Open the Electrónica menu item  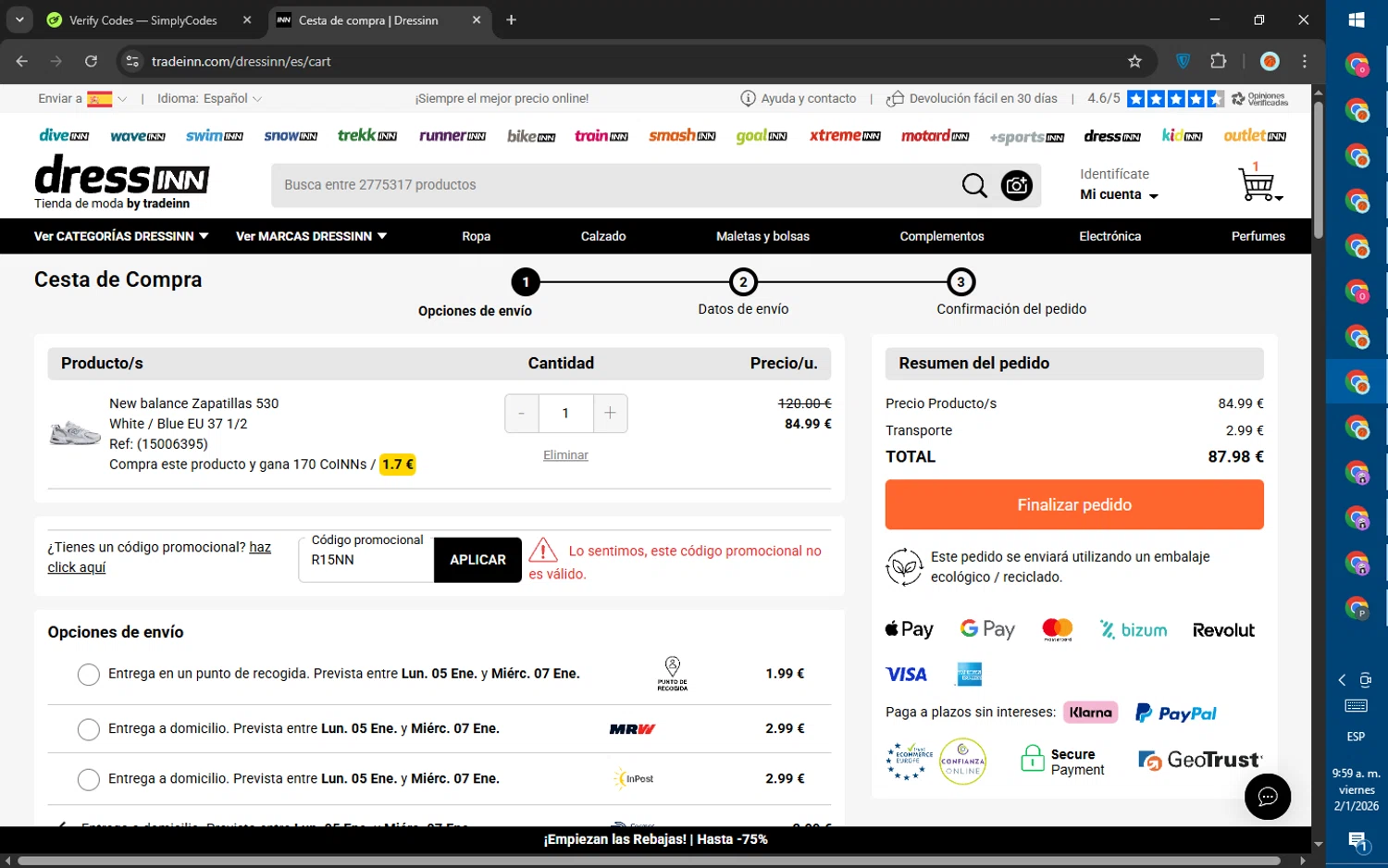[x=1109, y=236]
